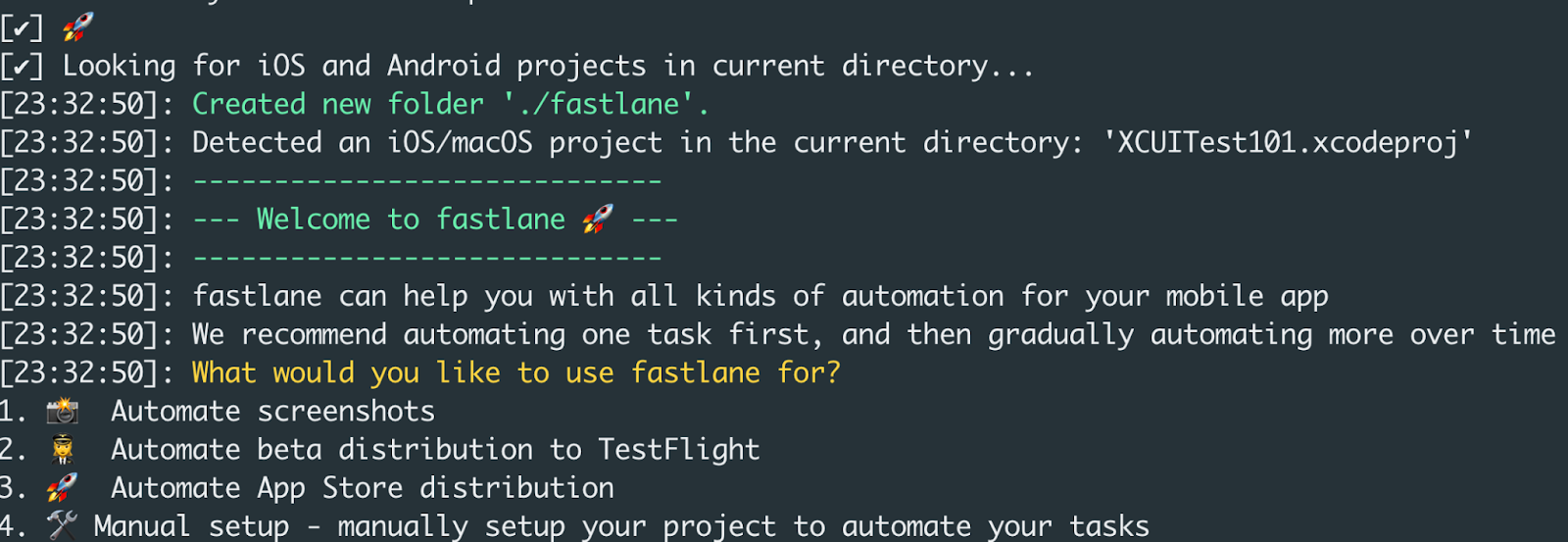Click the checkmark box on the rocket-only line
The width and height of the screenshot is (1568, 542).
22,27
